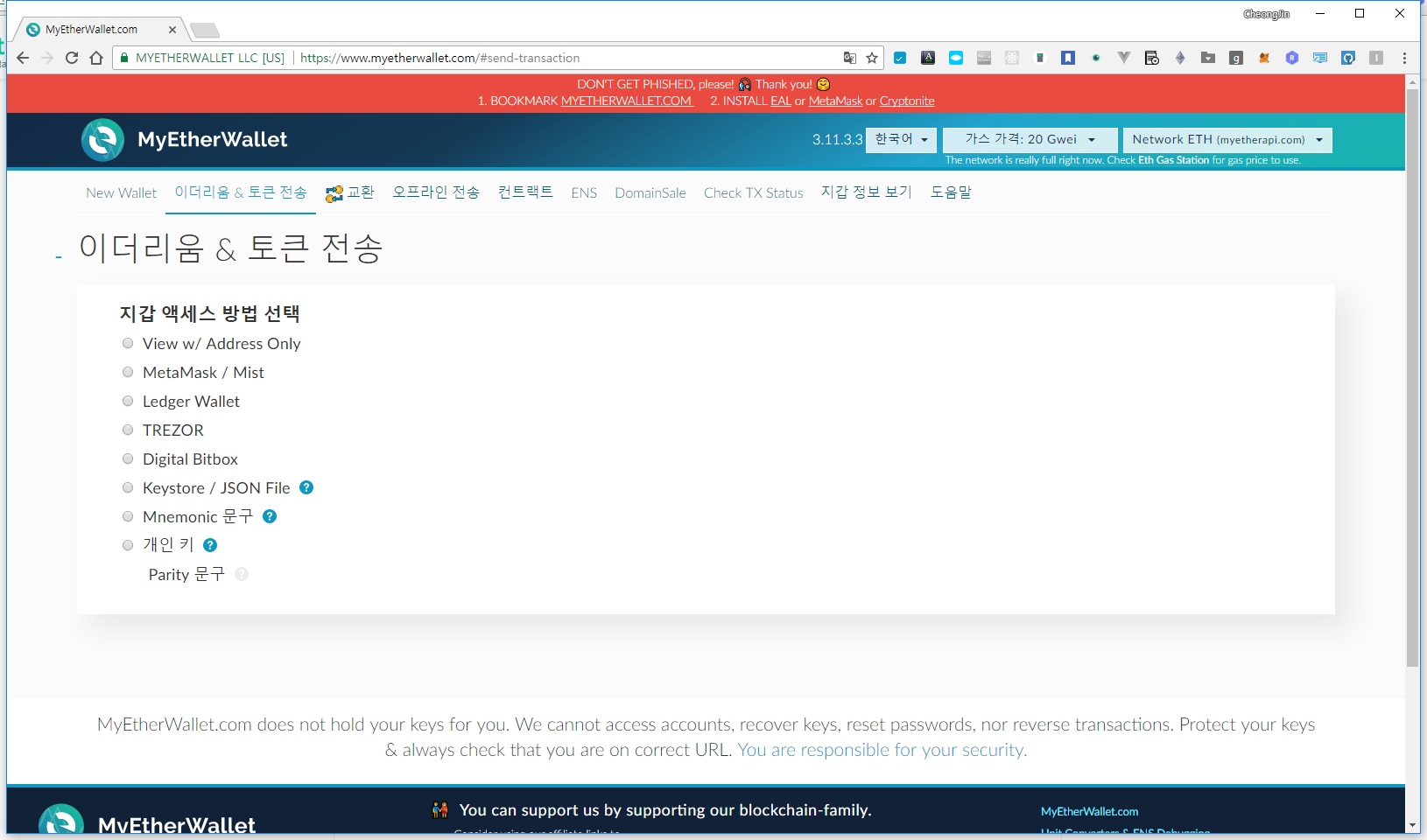Select Keystore / JSON File radio option
This screenshot has width=1427, height=840.
point(128,488)
